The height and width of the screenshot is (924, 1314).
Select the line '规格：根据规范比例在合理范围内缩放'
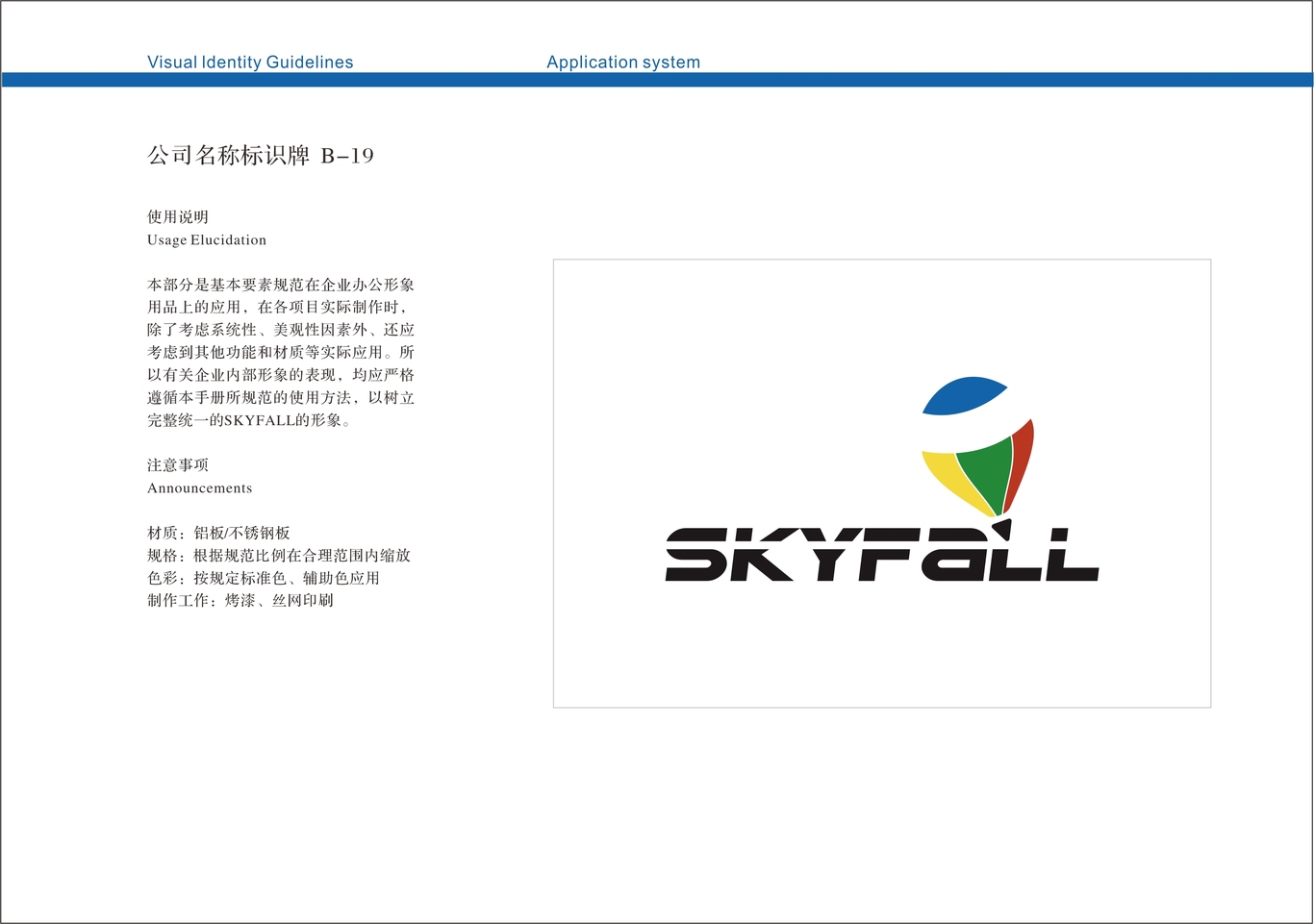(279, 556)
